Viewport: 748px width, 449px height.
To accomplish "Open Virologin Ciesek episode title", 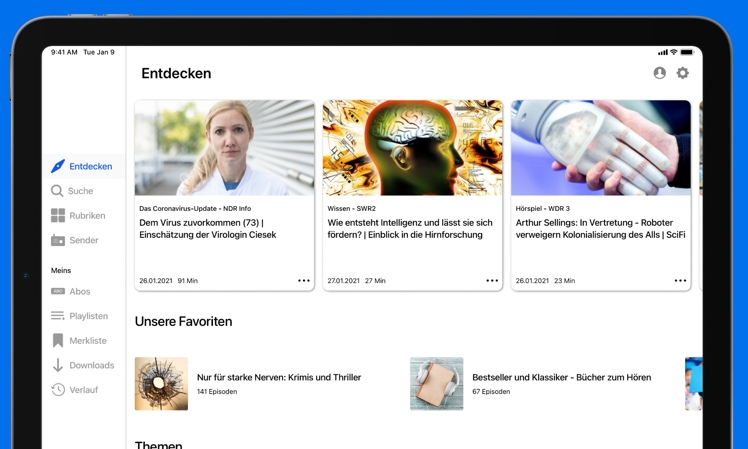I will (x=208, y=229).
